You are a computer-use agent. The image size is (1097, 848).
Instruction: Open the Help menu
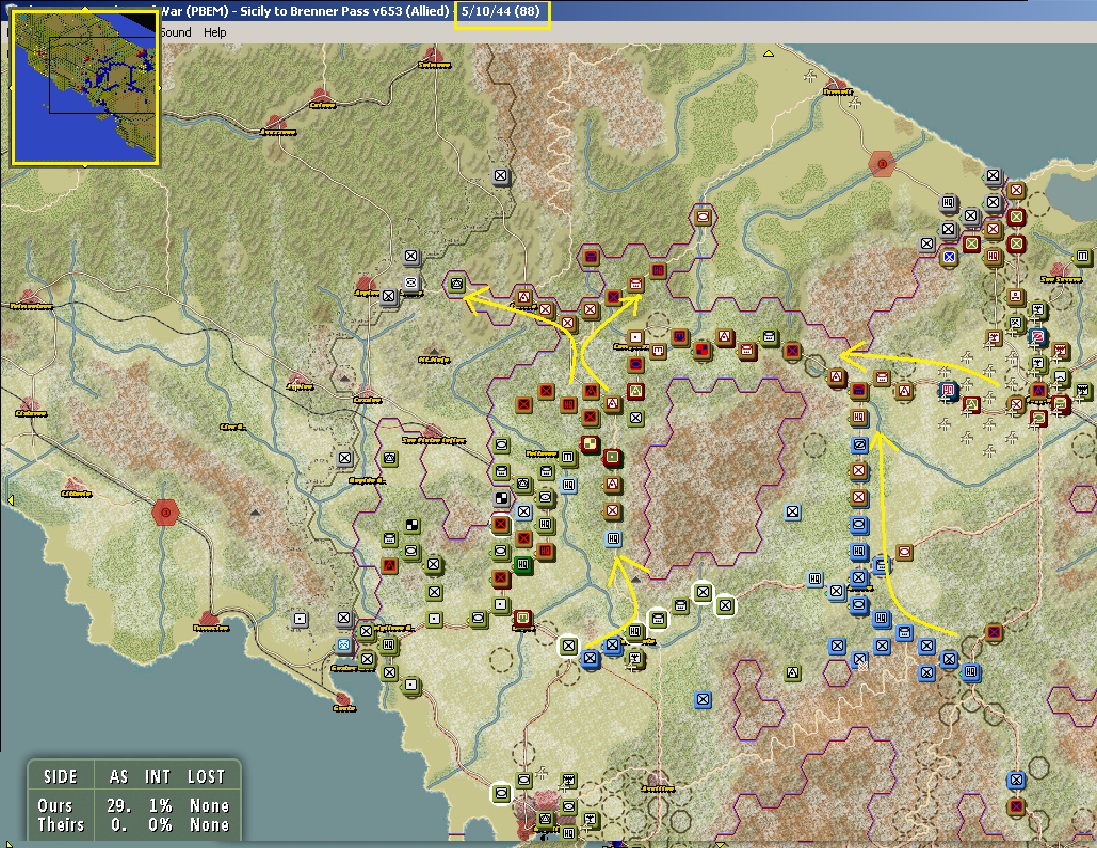[x=215, y=32]
